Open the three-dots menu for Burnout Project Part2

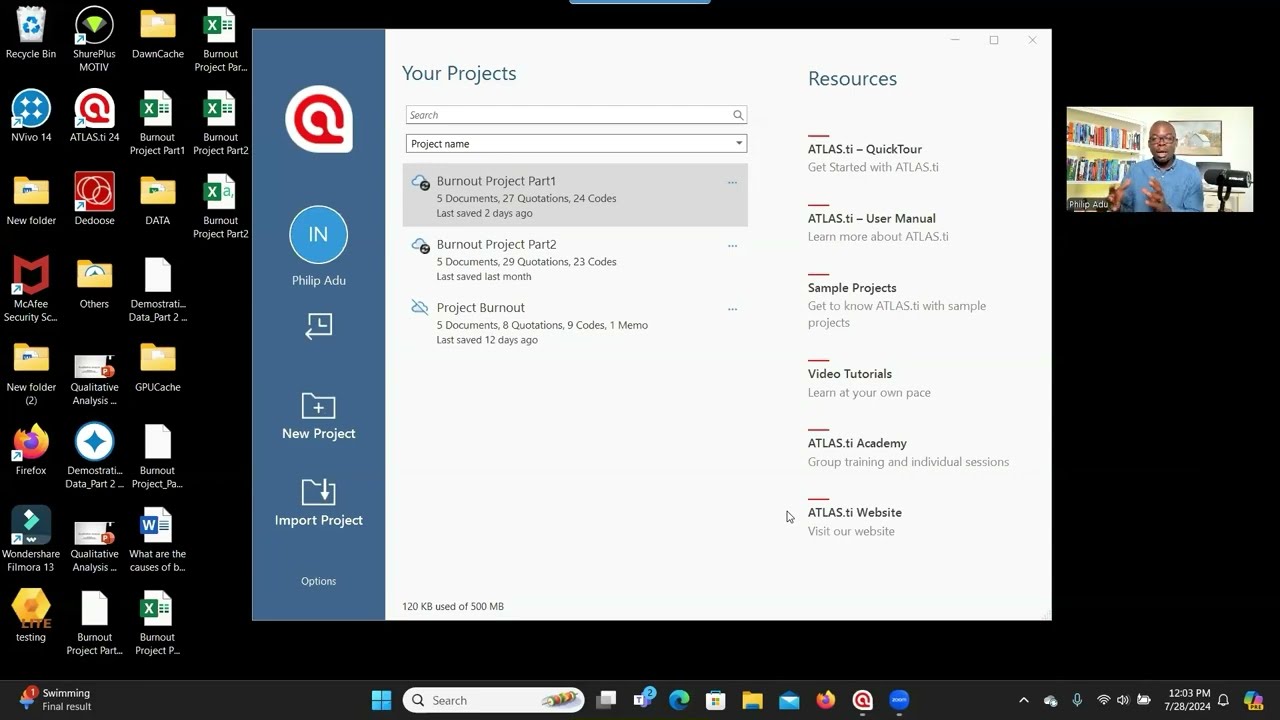pyautogui.click(x=732, y=246)
